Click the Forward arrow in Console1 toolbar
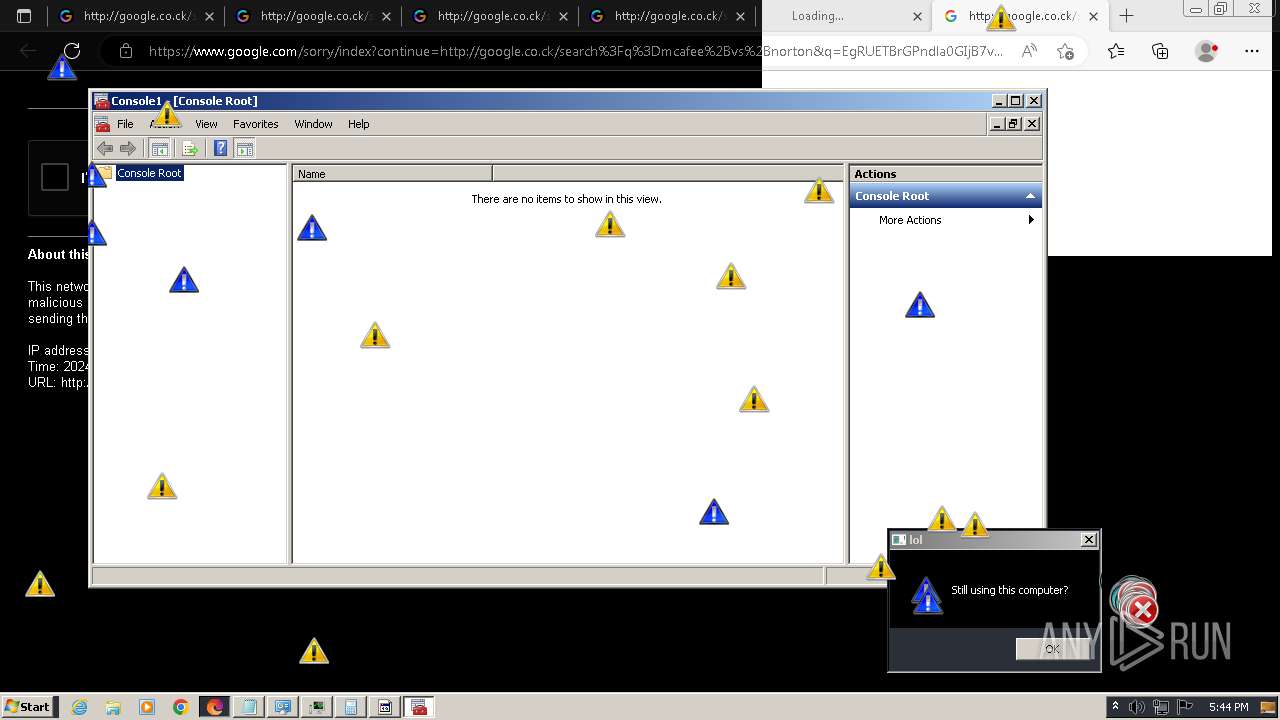 point(128,149)
